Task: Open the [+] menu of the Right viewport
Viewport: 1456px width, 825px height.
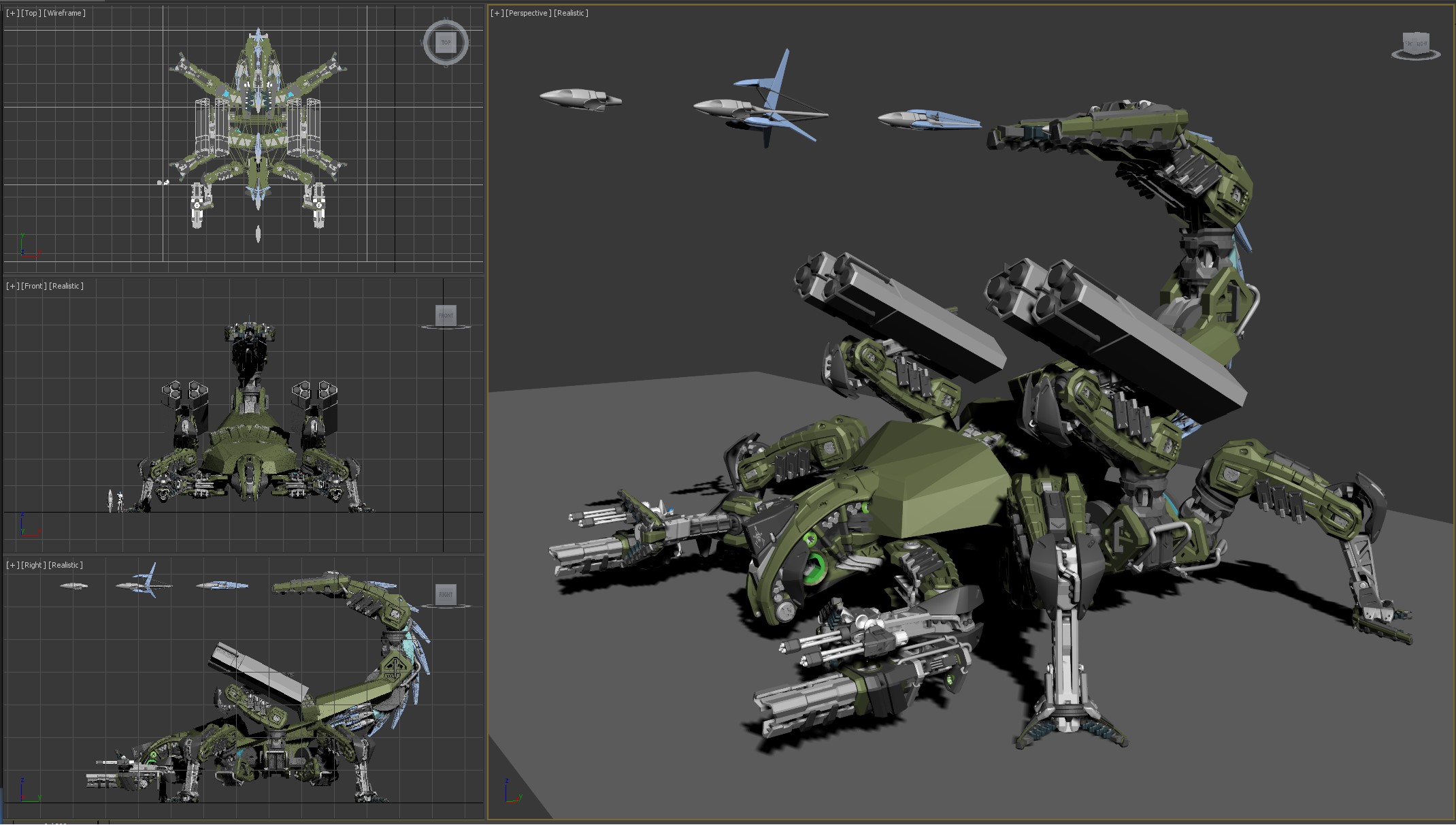Action: (12, 565)
